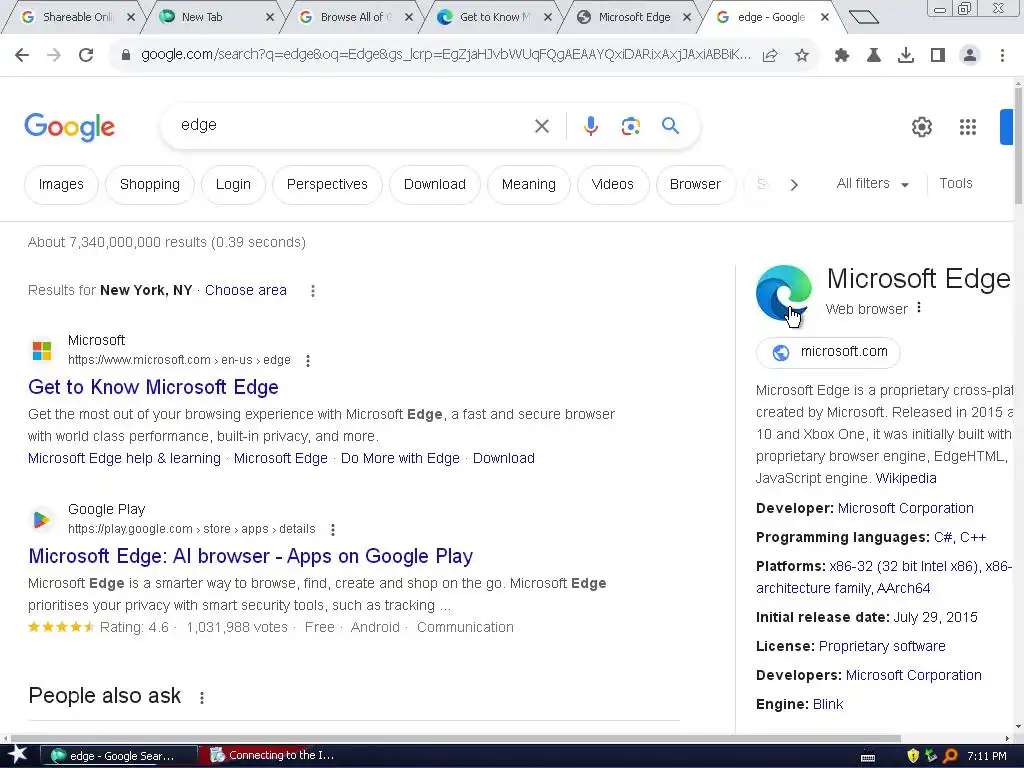Open three-dot menu for Google Play result
Viewport: 1024px width, 768px height.
click(x=332, y=530)
